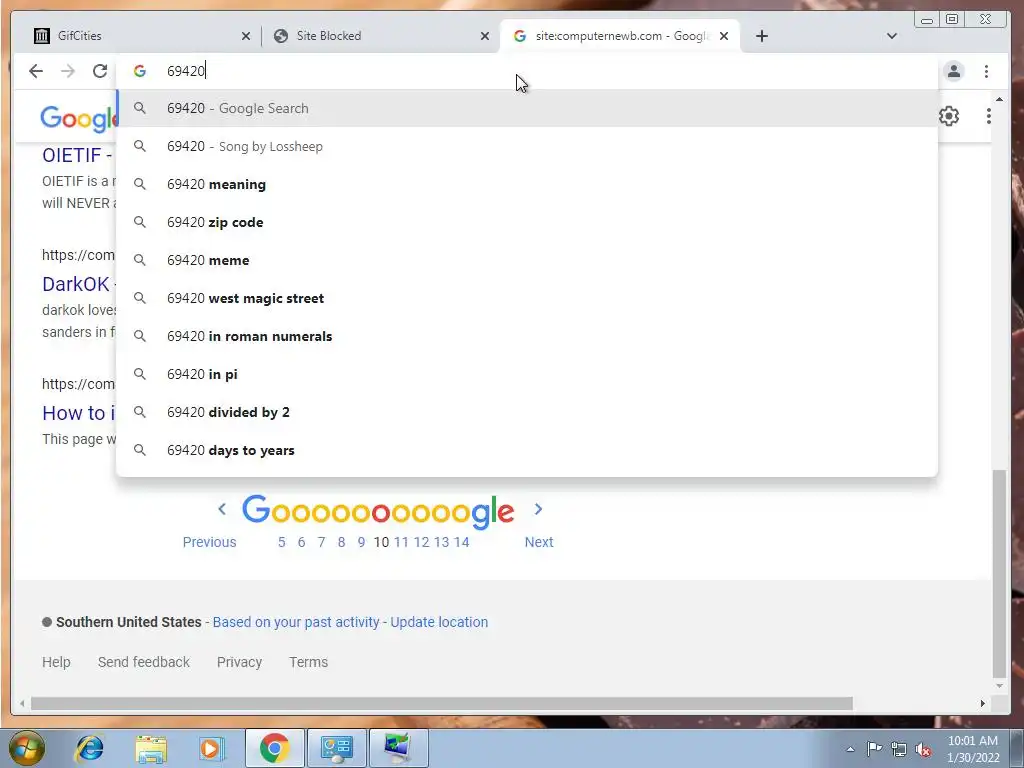Select suggestion 69420 - Google Search
1024x768 pixels.
(526, 108)
